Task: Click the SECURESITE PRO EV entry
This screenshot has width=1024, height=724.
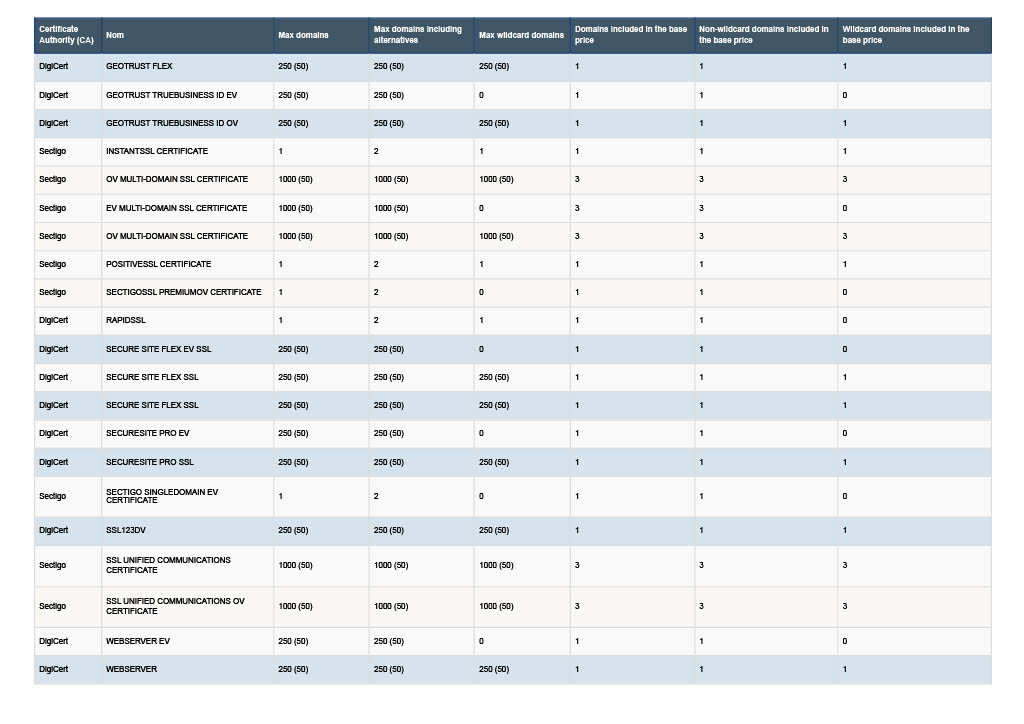Action: coord(148,433)
